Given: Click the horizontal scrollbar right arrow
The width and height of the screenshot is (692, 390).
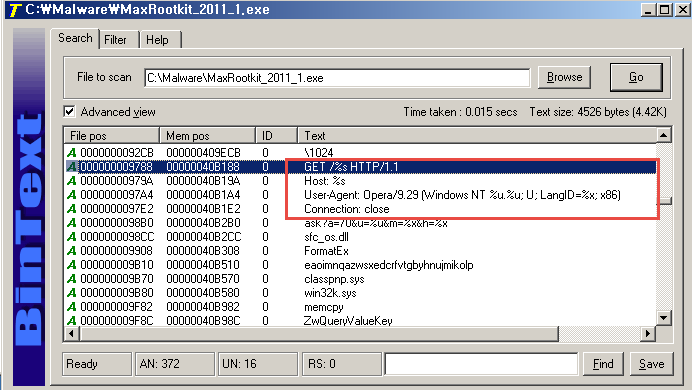Looking at the screenshot, I should coord(647,334).
